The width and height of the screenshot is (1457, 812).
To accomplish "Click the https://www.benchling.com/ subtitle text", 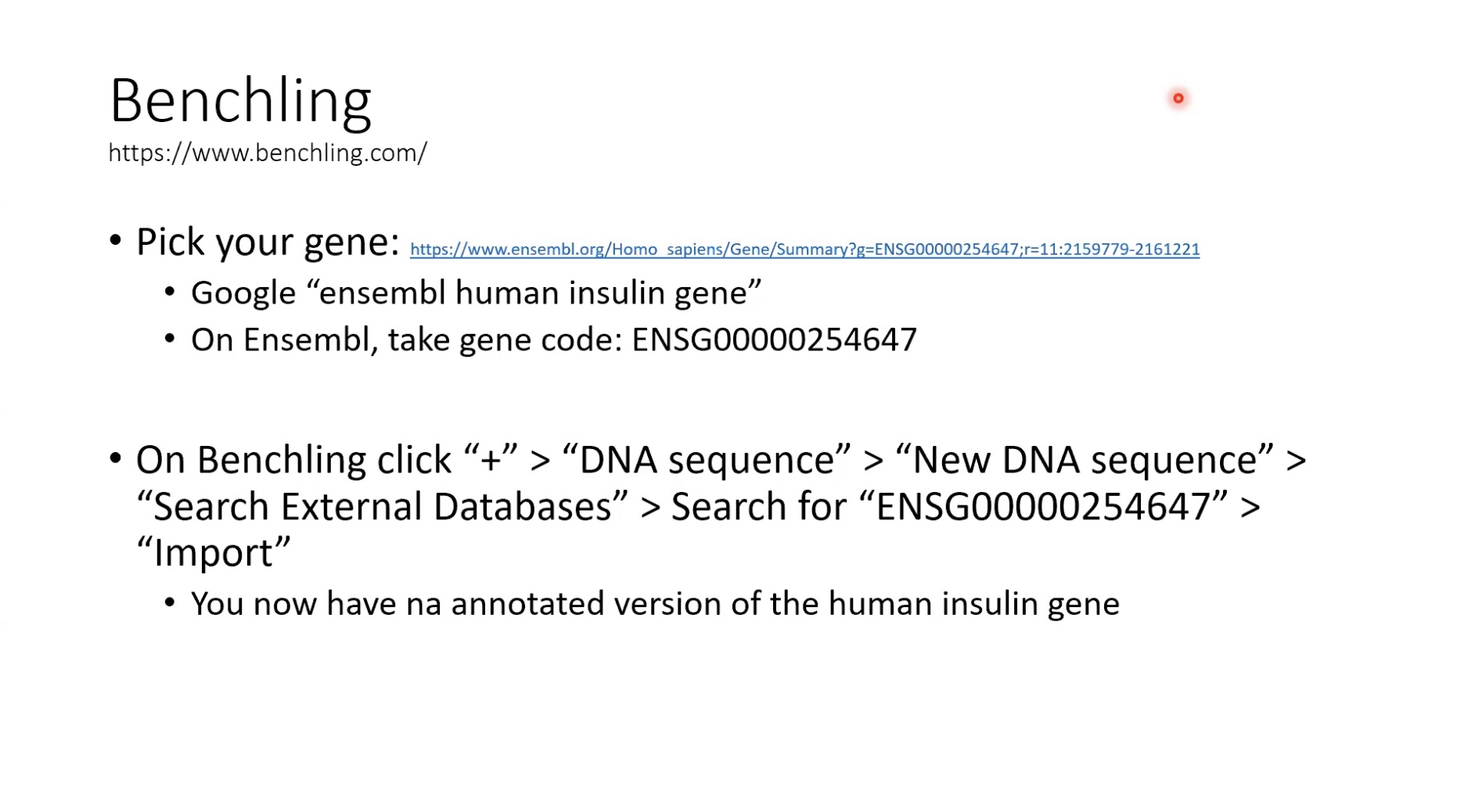I will [268, 153].
